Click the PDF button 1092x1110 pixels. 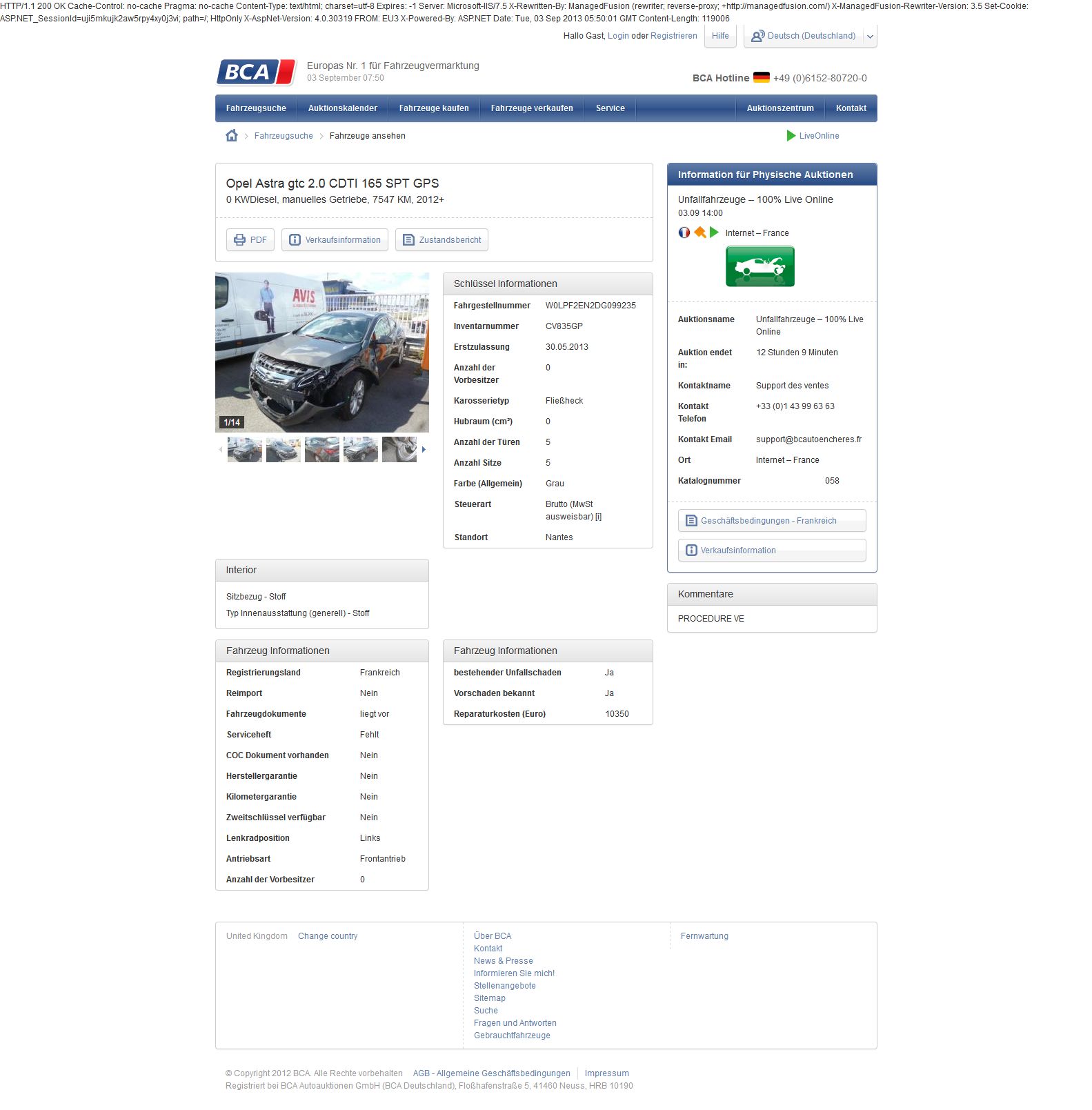tap(250, 240)
